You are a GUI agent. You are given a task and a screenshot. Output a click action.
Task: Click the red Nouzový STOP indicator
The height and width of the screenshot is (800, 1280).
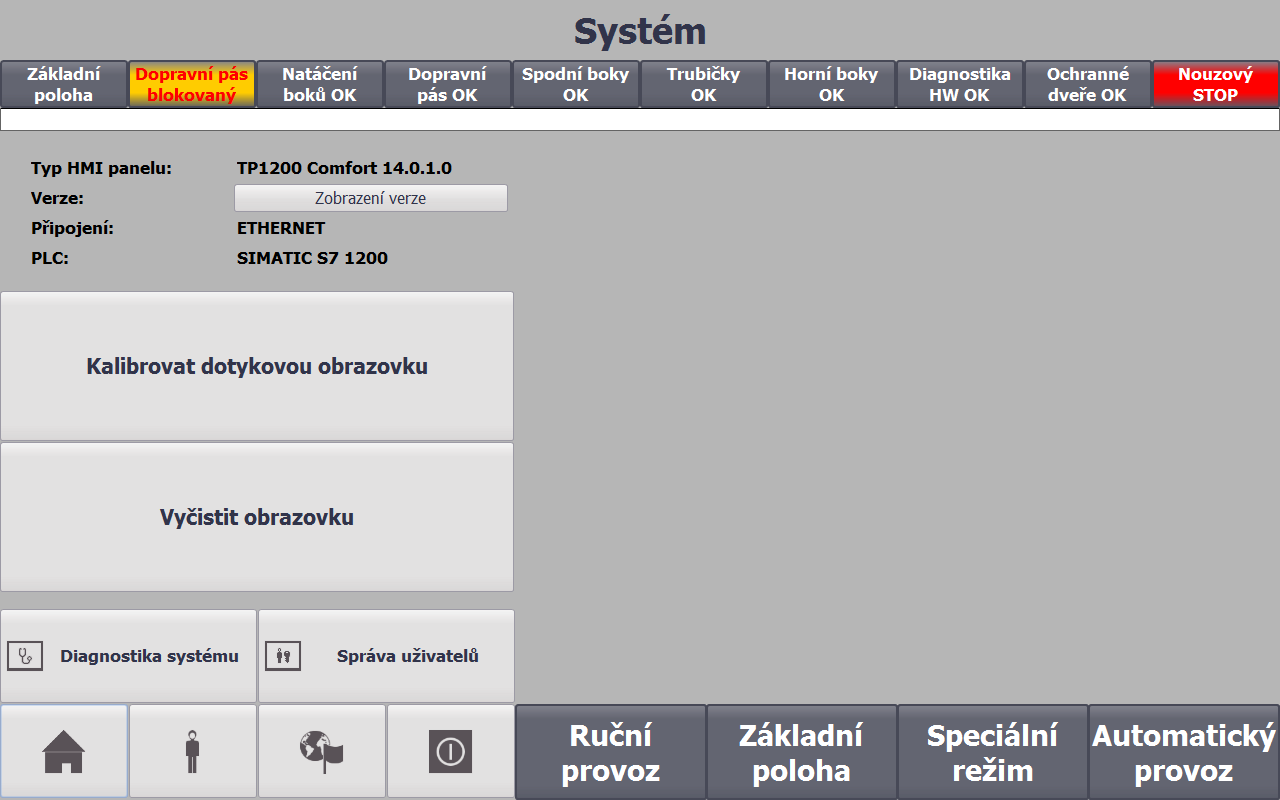coord(1215,85)
